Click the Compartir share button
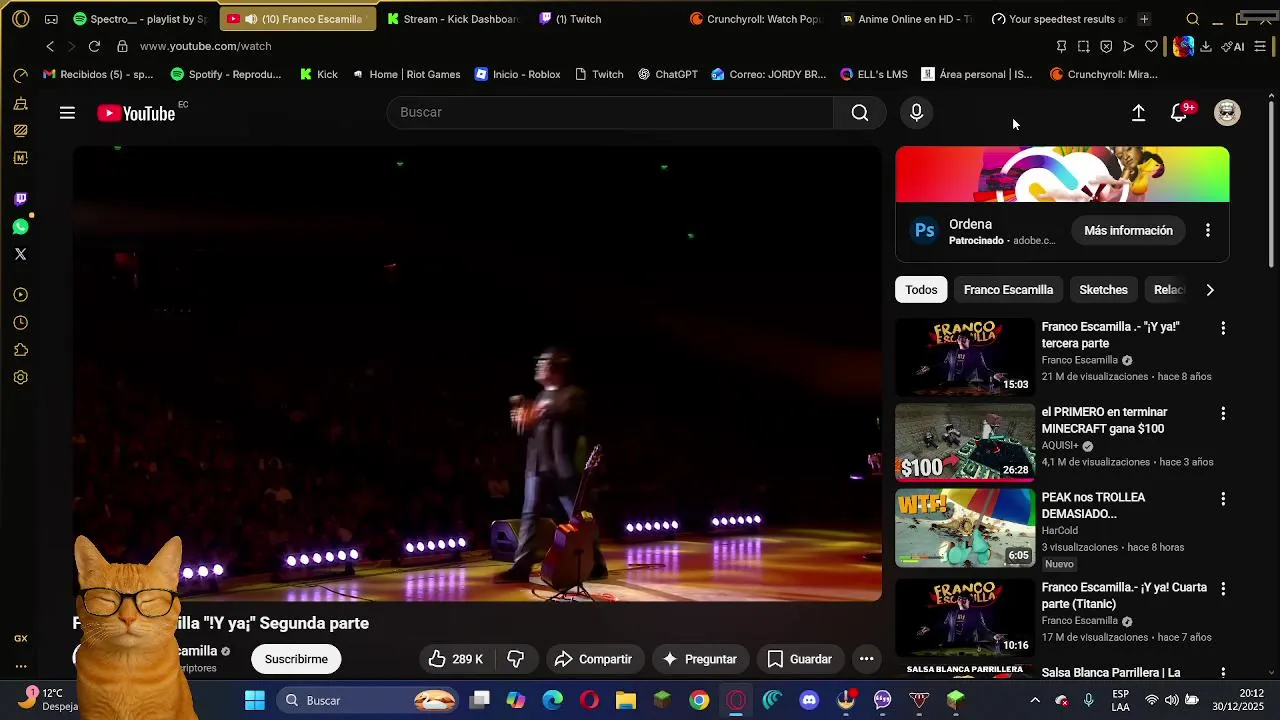The image size is (1280, 720). click(594, 659)
